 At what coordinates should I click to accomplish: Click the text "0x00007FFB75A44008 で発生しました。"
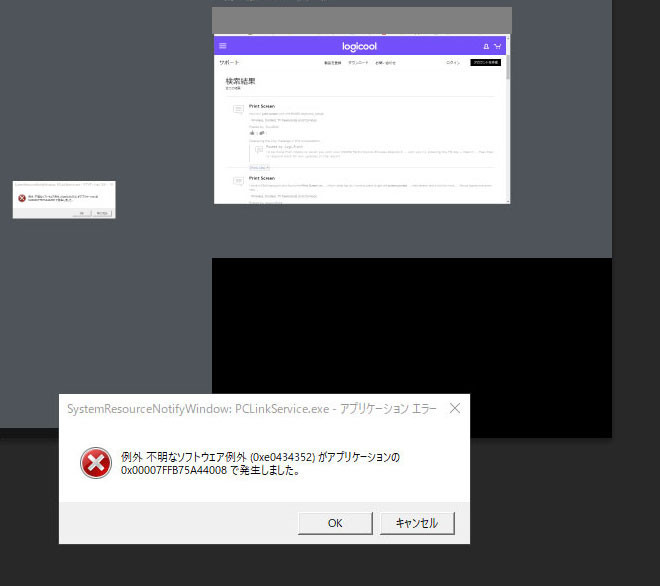(x=211, y=470)
